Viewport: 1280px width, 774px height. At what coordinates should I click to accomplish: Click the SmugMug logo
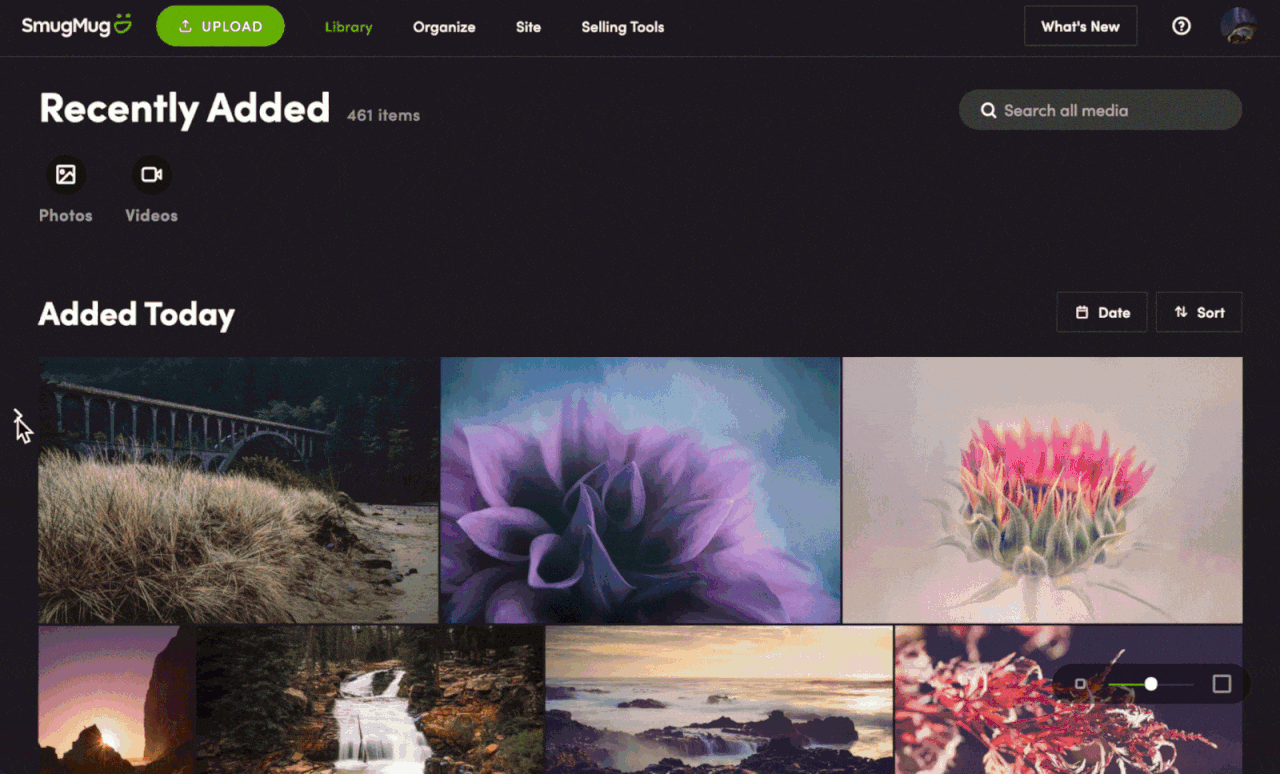tap(77, 25)
